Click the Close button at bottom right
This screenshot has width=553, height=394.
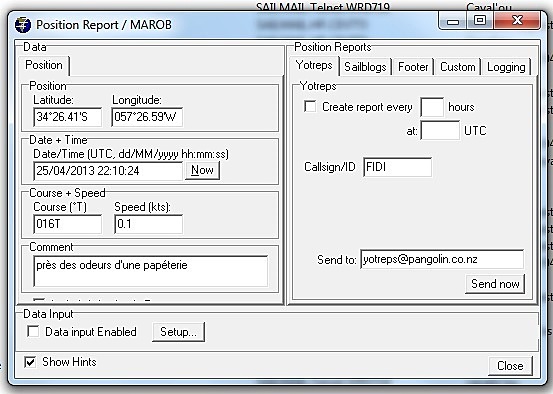pos(510,365)
